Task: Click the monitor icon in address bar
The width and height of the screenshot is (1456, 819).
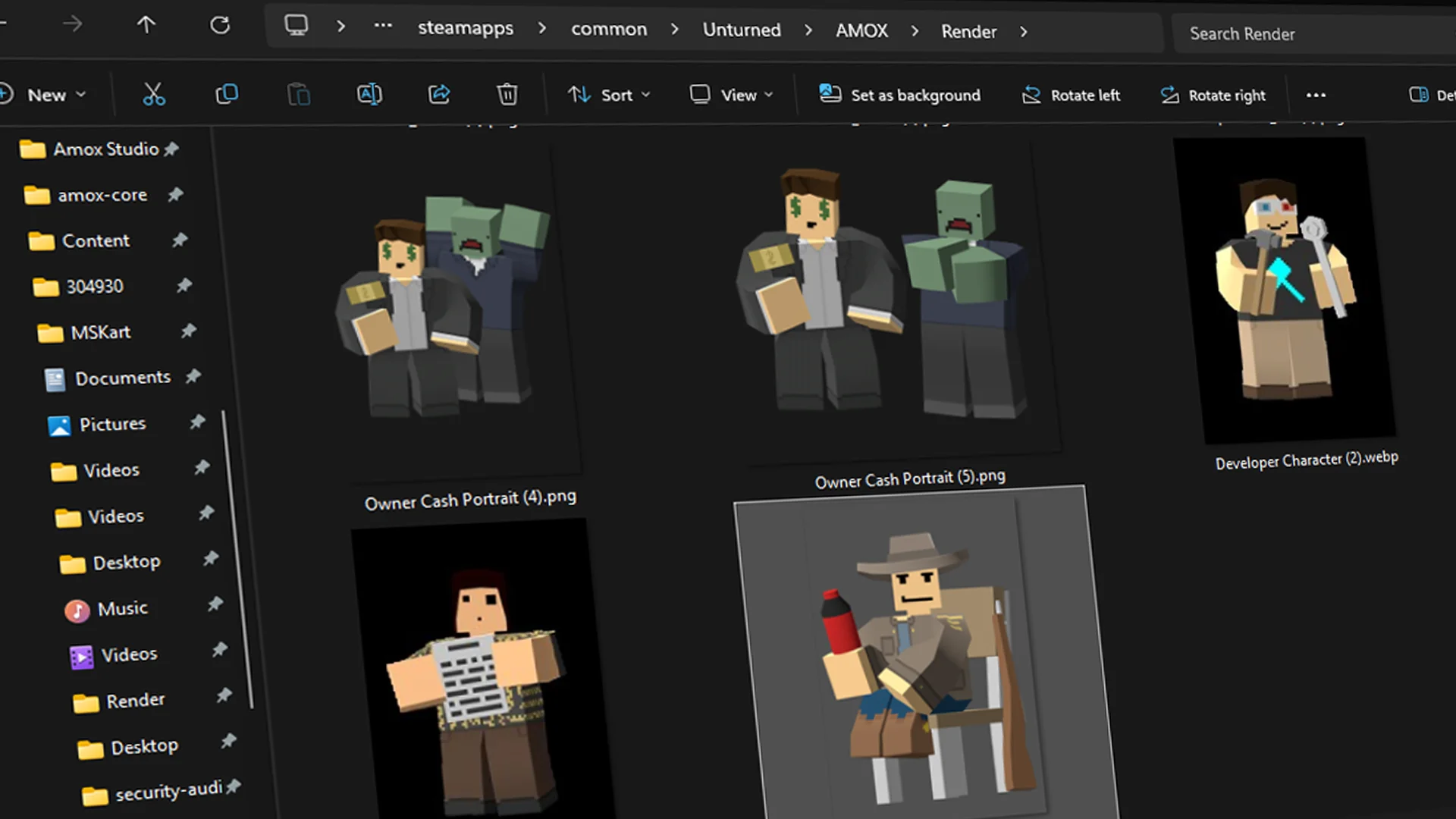Action: pyautogui.click(x=296, y=26)
